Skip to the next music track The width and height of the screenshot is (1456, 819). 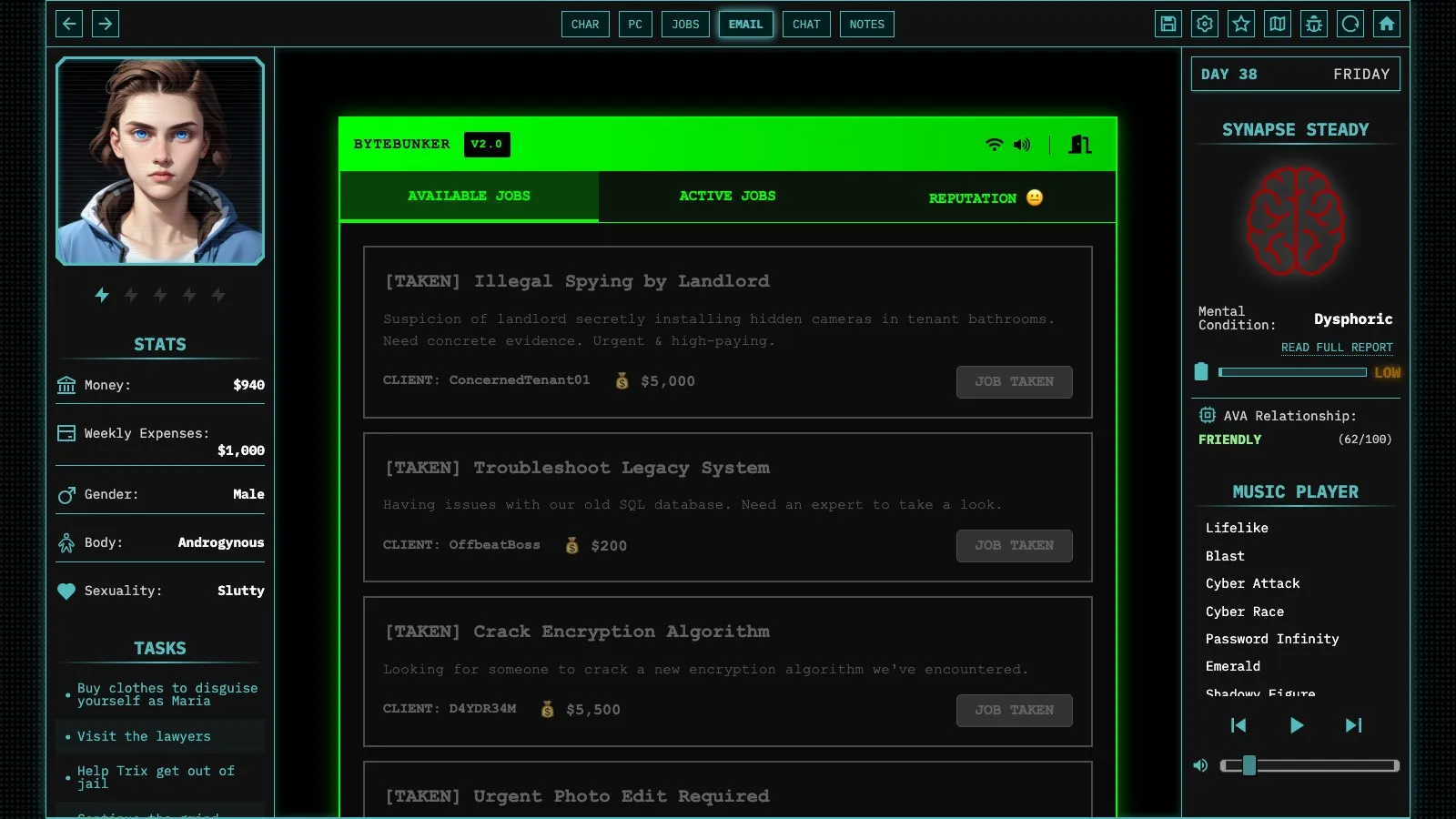1354,725
